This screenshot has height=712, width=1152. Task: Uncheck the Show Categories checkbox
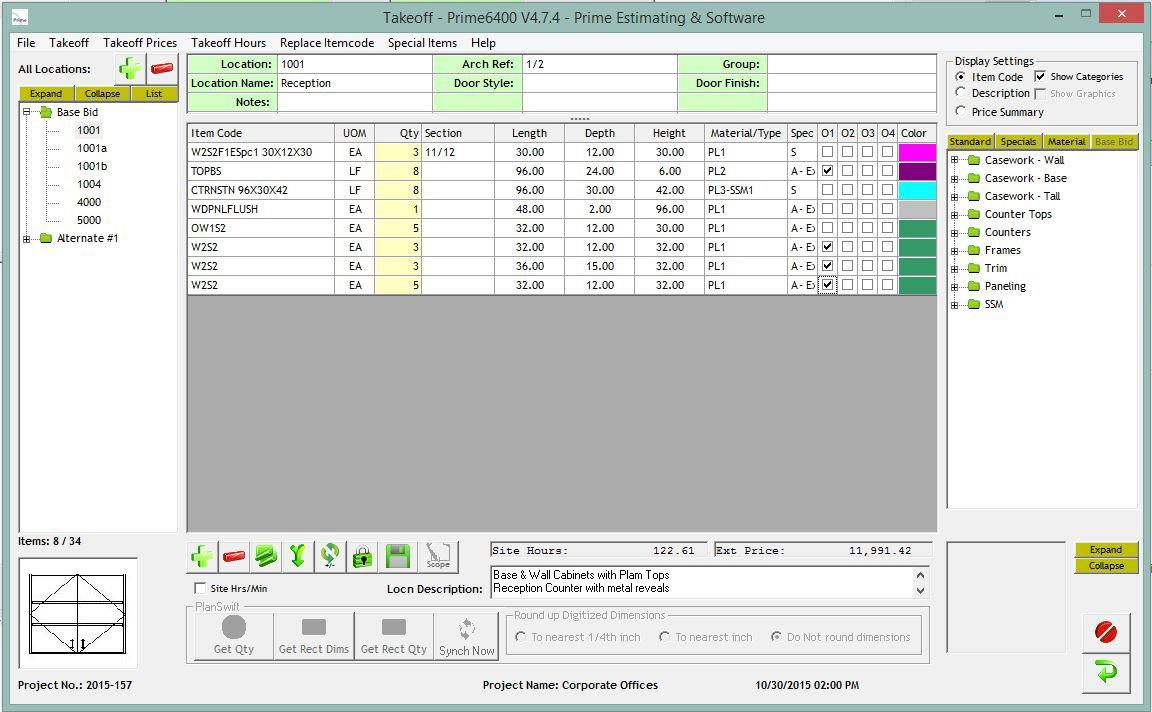tap(1040, 76)
